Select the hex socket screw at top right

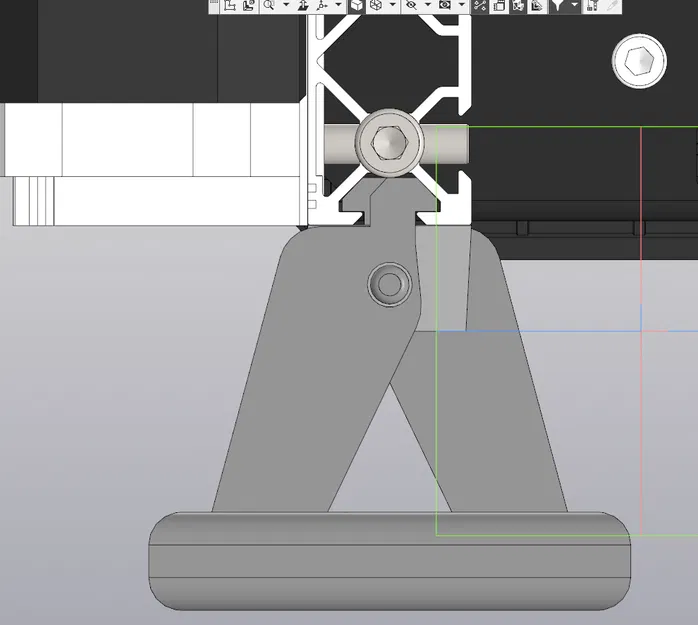(x=639, y=61)
